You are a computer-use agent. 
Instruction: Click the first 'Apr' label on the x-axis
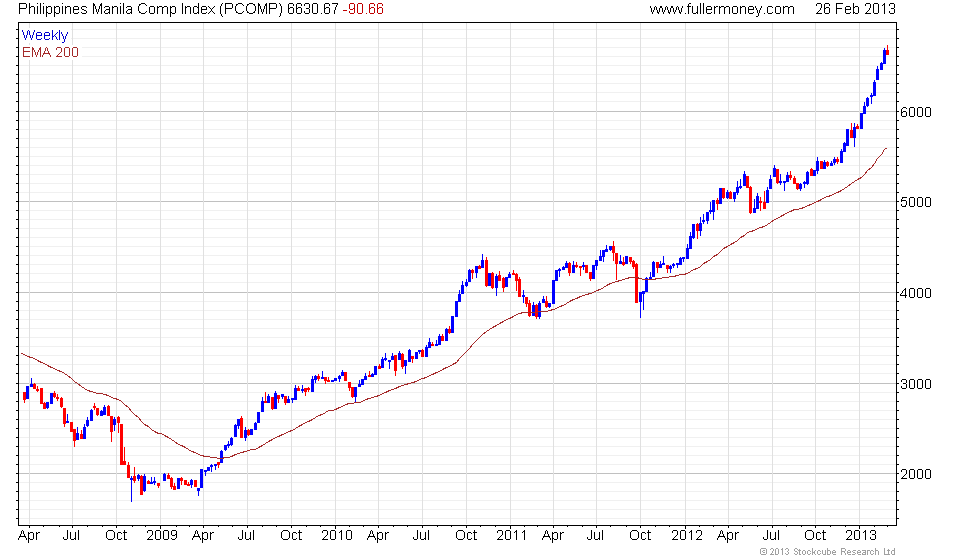point(29,536)
